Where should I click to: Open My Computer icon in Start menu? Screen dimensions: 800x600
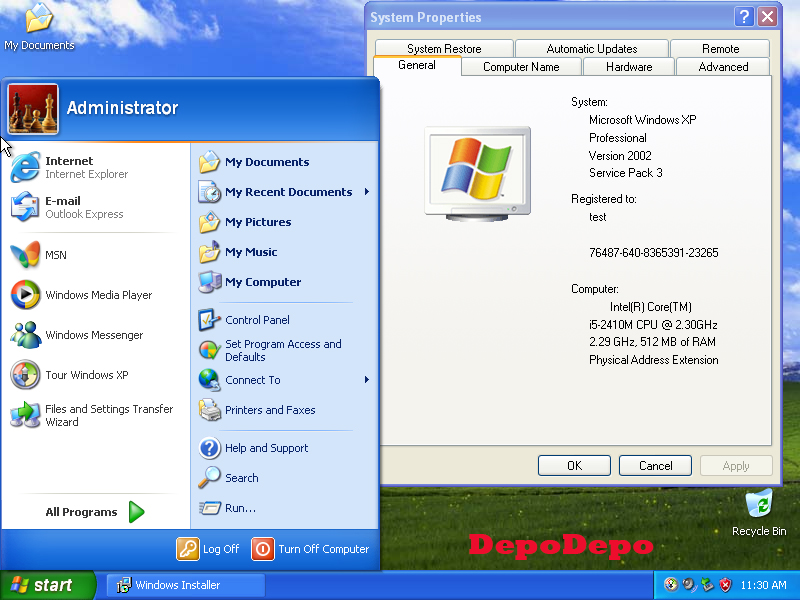point(209,282)
